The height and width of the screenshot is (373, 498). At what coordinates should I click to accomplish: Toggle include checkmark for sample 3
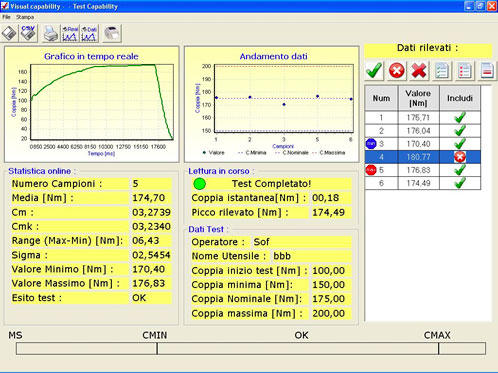pos(460,143)
